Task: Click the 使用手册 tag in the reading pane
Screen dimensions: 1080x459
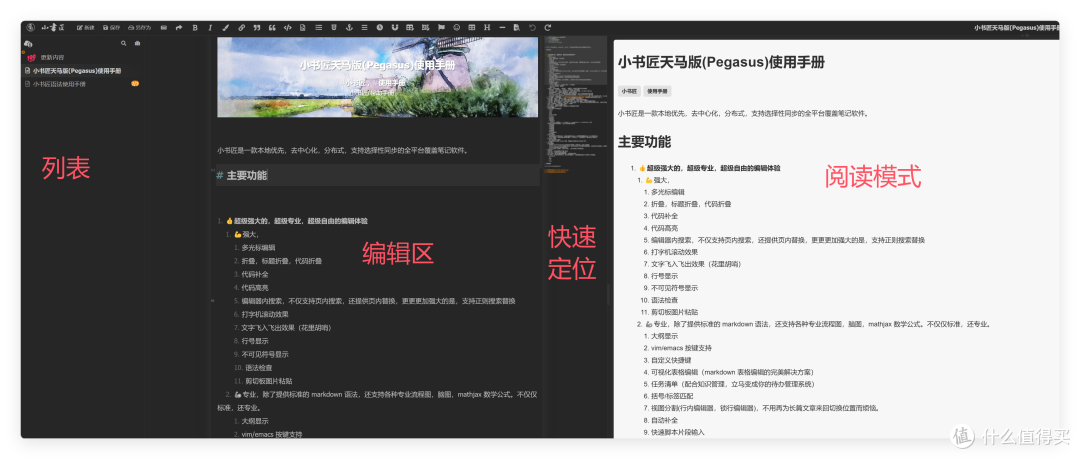Action: coord(657,91)
